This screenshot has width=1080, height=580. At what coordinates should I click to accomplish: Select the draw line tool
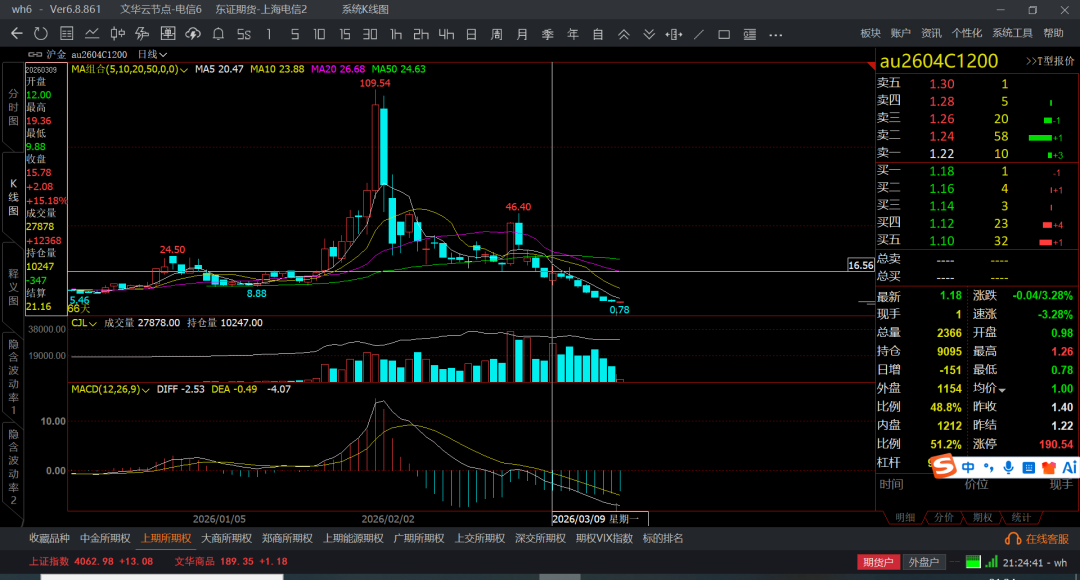(x=698, y=34)
